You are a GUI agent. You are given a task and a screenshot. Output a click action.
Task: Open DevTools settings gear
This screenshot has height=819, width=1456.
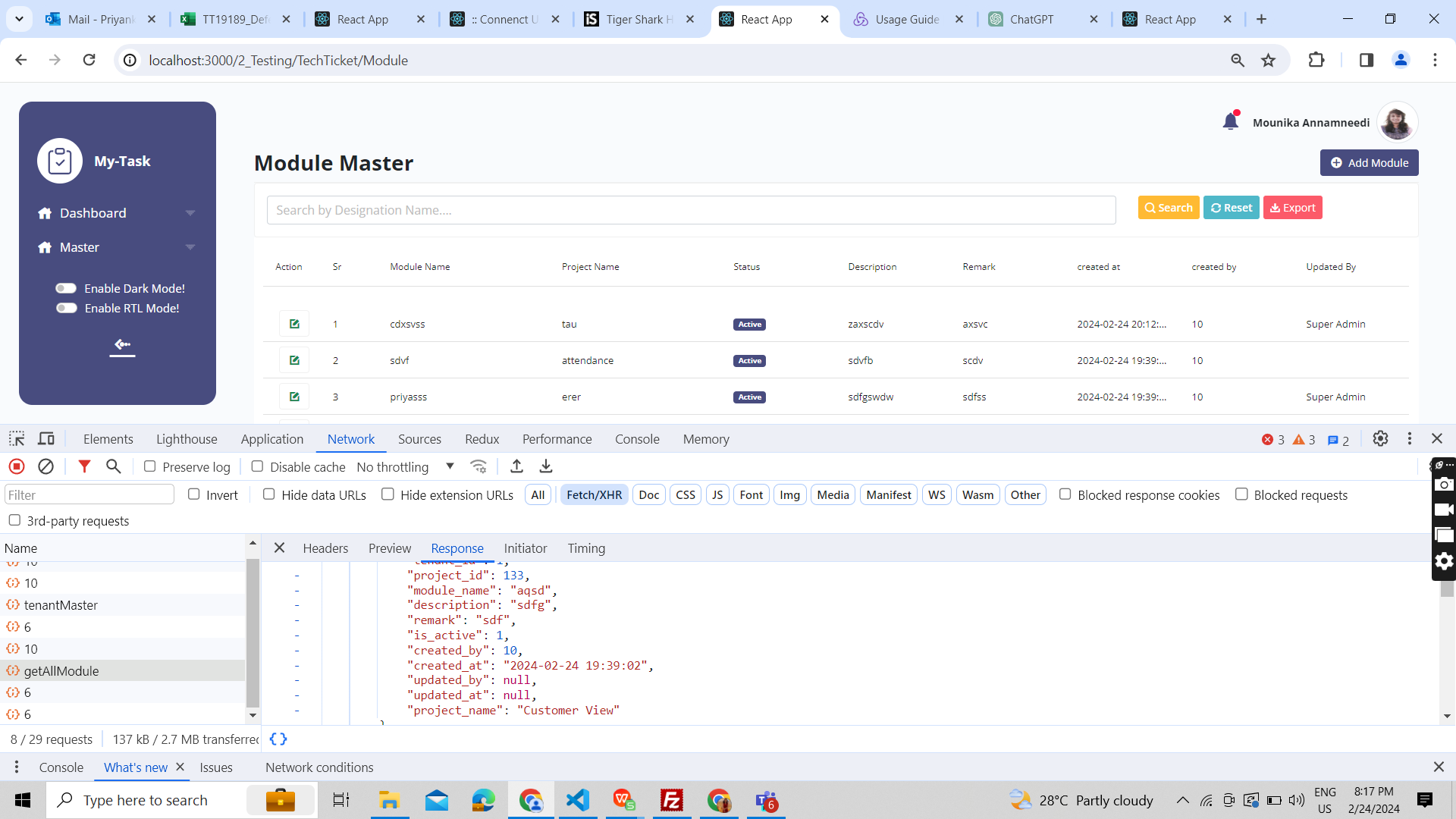[x=1380, y=439]
